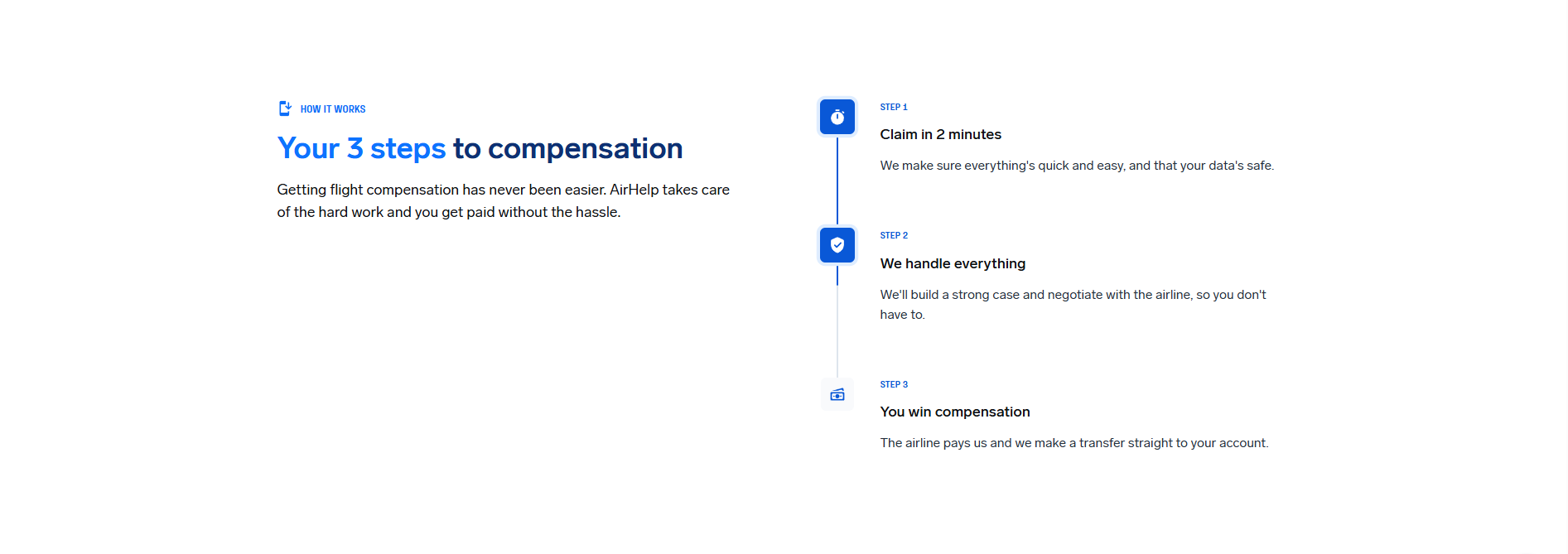Click the wallet icon for Step 3
Screen dimensions: 1568x554
click(837, 395)
